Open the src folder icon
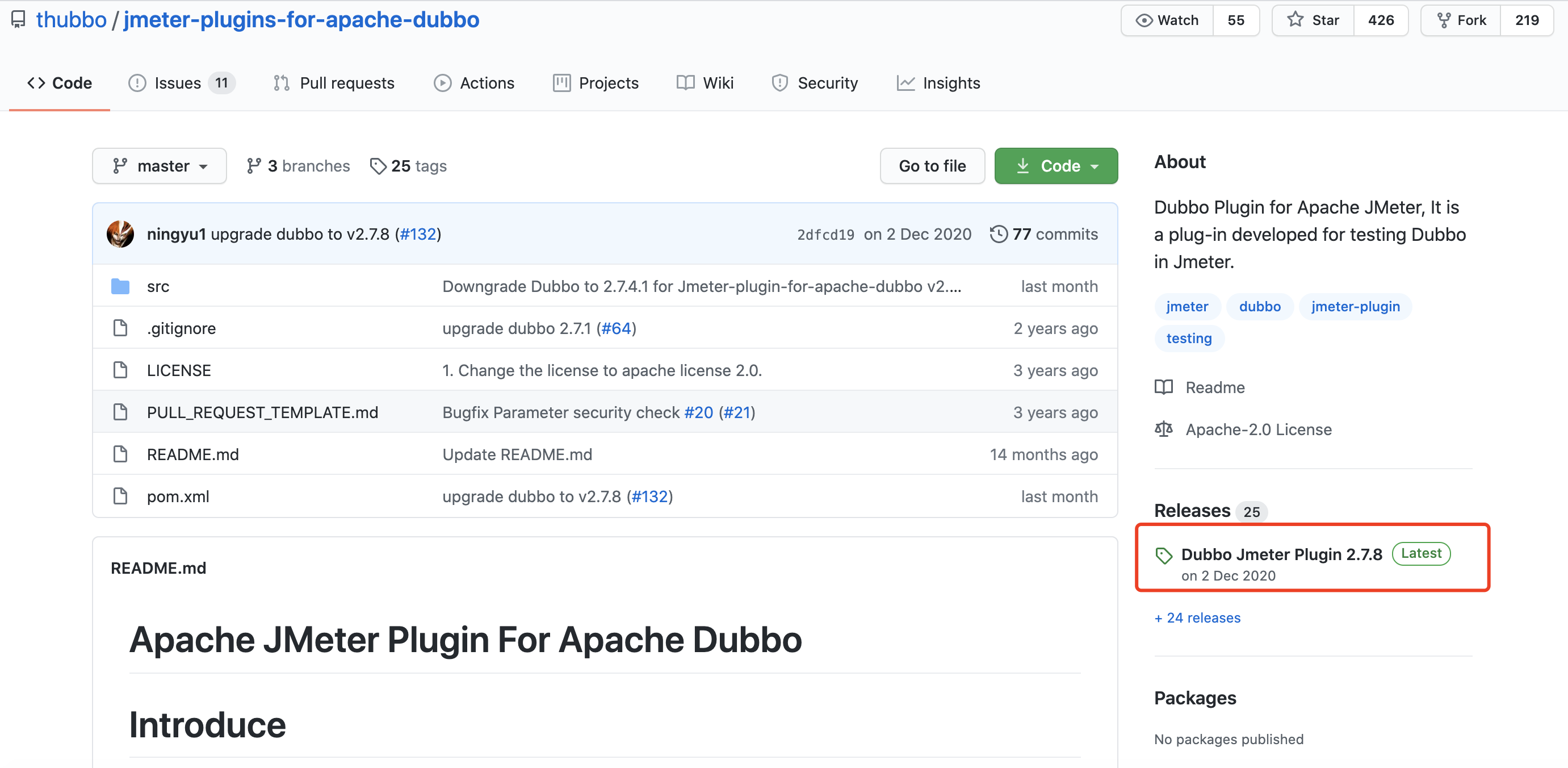The image size is (1568, 768). point(120,286)
